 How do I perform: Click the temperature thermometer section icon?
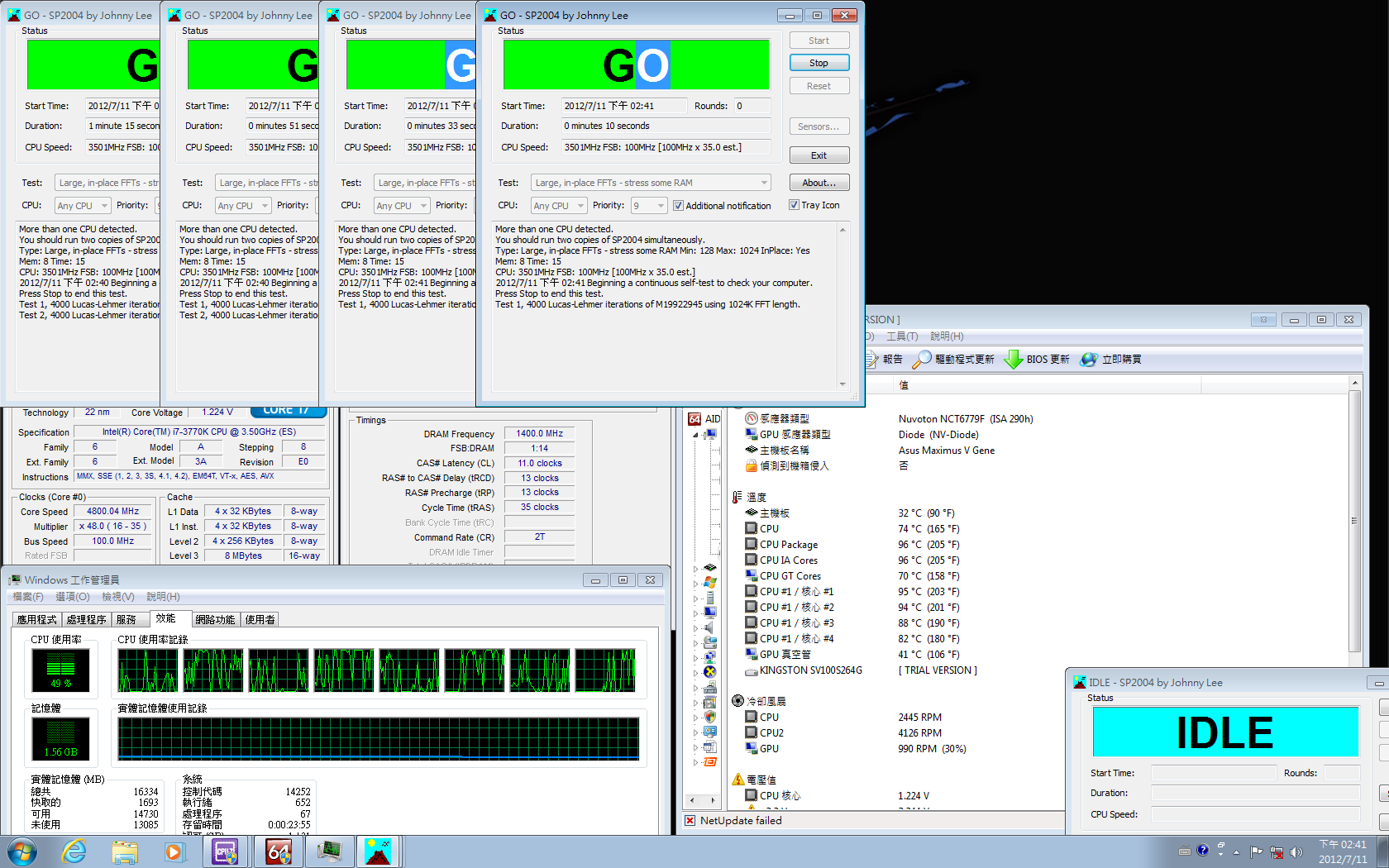pos(737,497)
